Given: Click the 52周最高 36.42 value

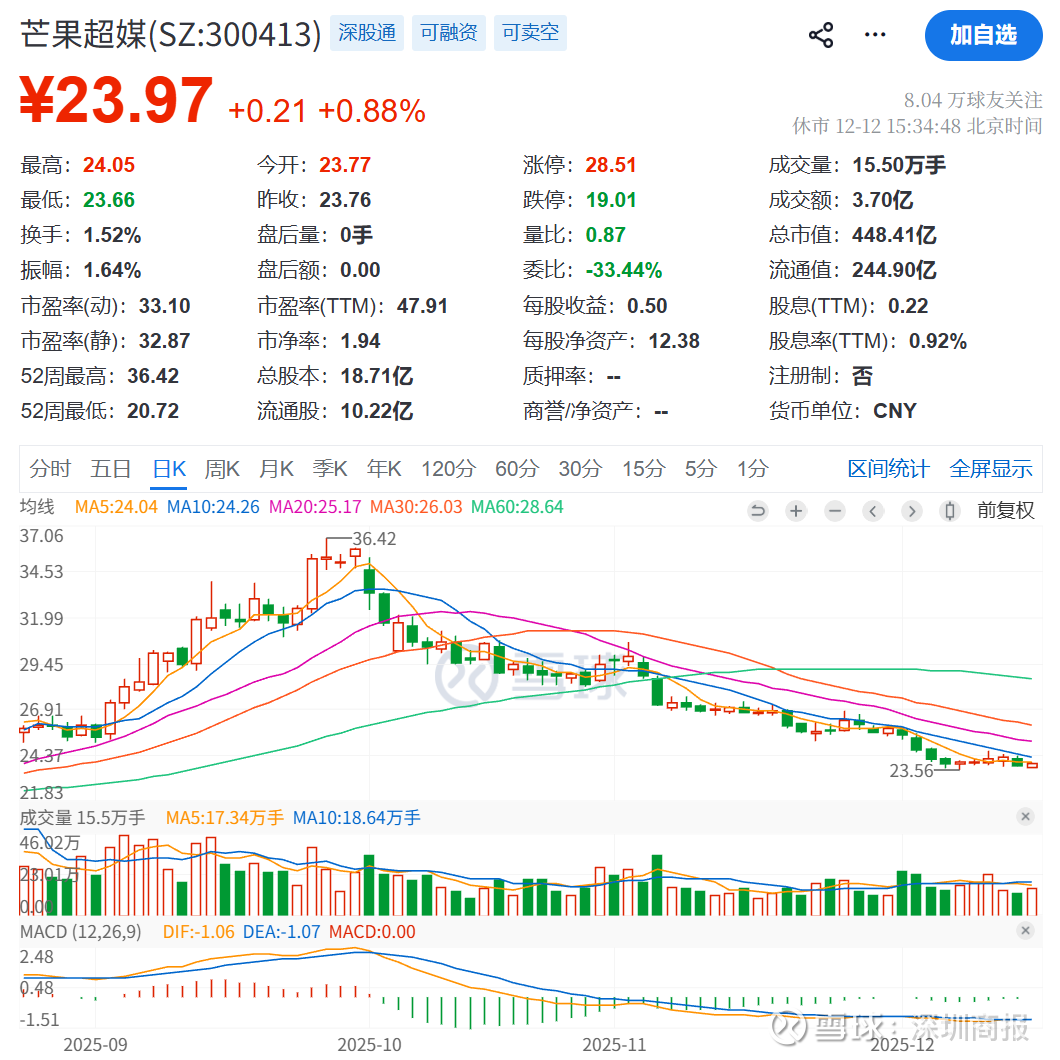Looking at the screenshot, I should coord(153,376).
